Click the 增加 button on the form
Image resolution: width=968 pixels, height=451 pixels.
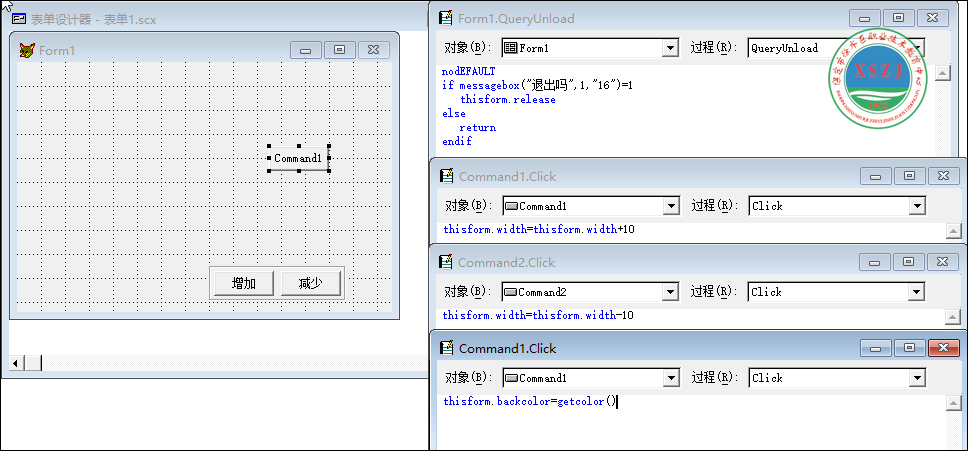point(244,284)
